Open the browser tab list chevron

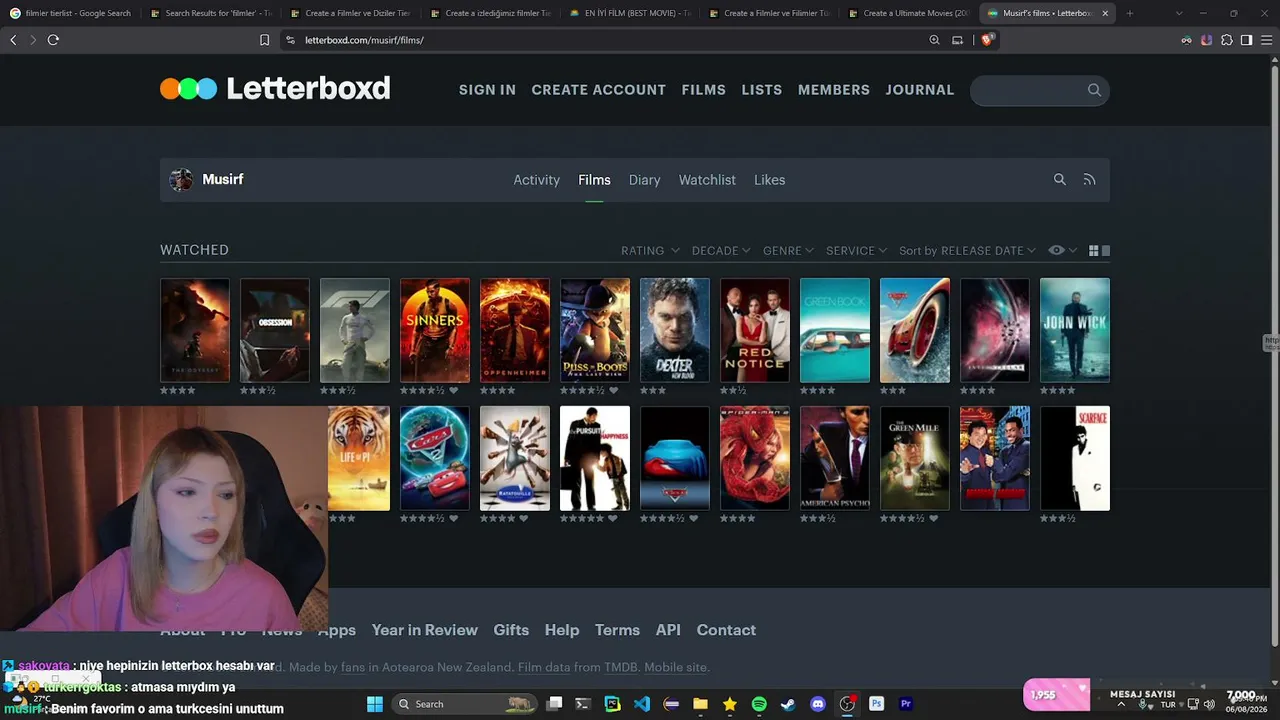click(x=1179, y=13)
